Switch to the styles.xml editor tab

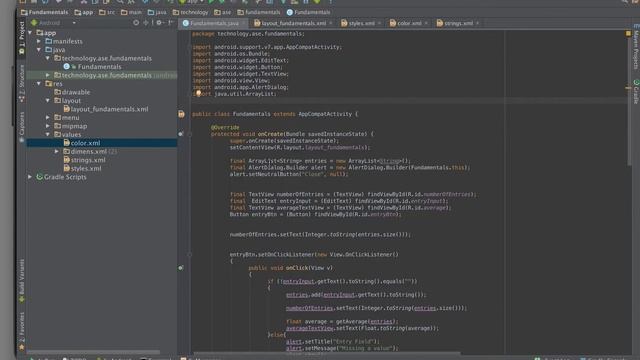click(361, 23)
